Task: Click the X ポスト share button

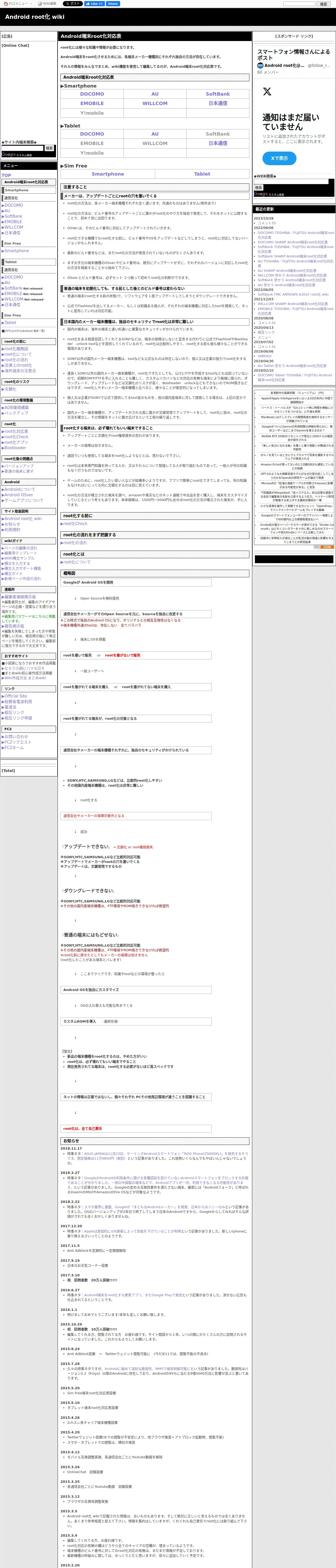Action: [72, 4]
